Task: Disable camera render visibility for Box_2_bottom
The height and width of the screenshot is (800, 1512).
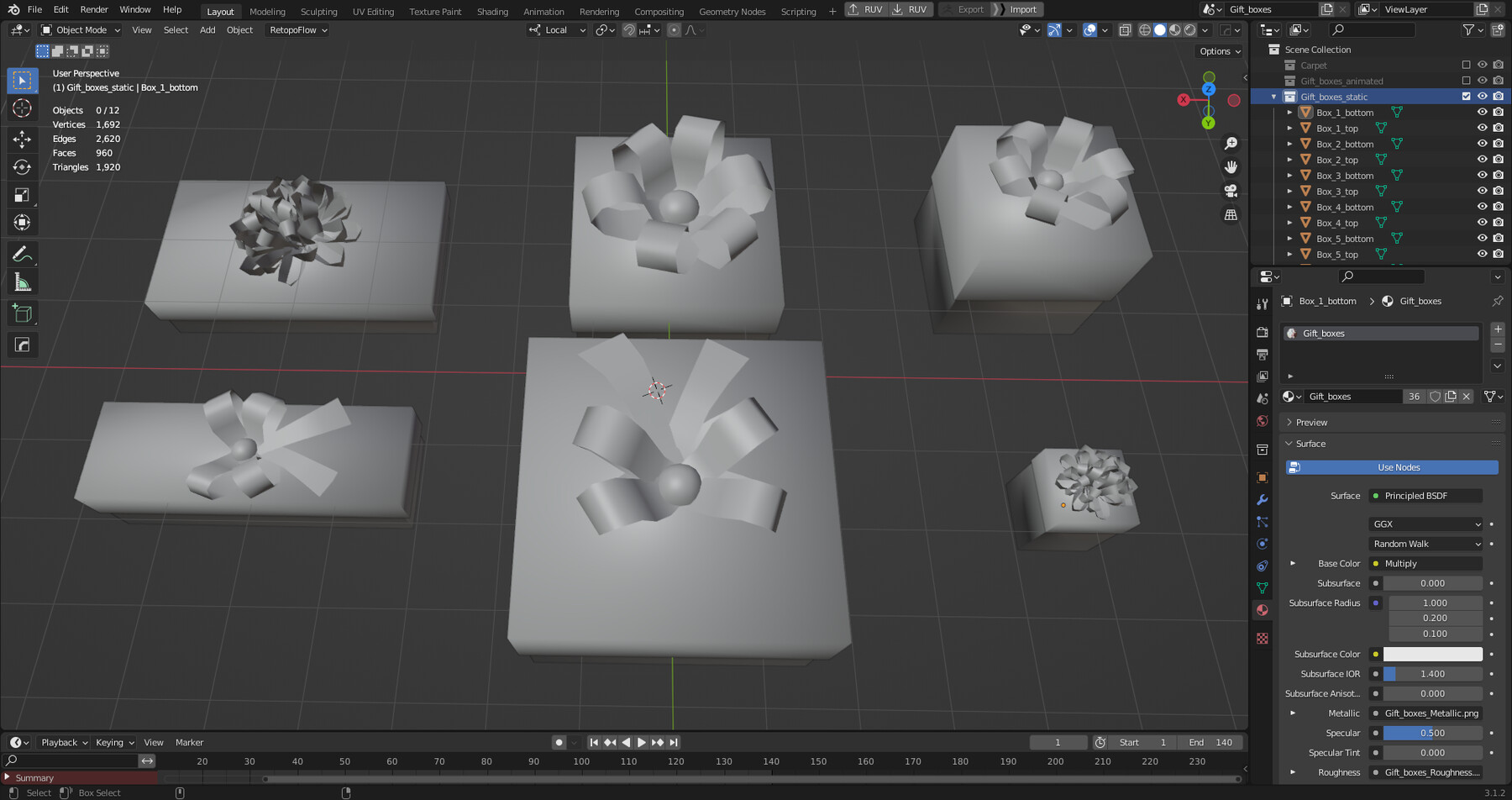Action: (x=1498, y=144)
